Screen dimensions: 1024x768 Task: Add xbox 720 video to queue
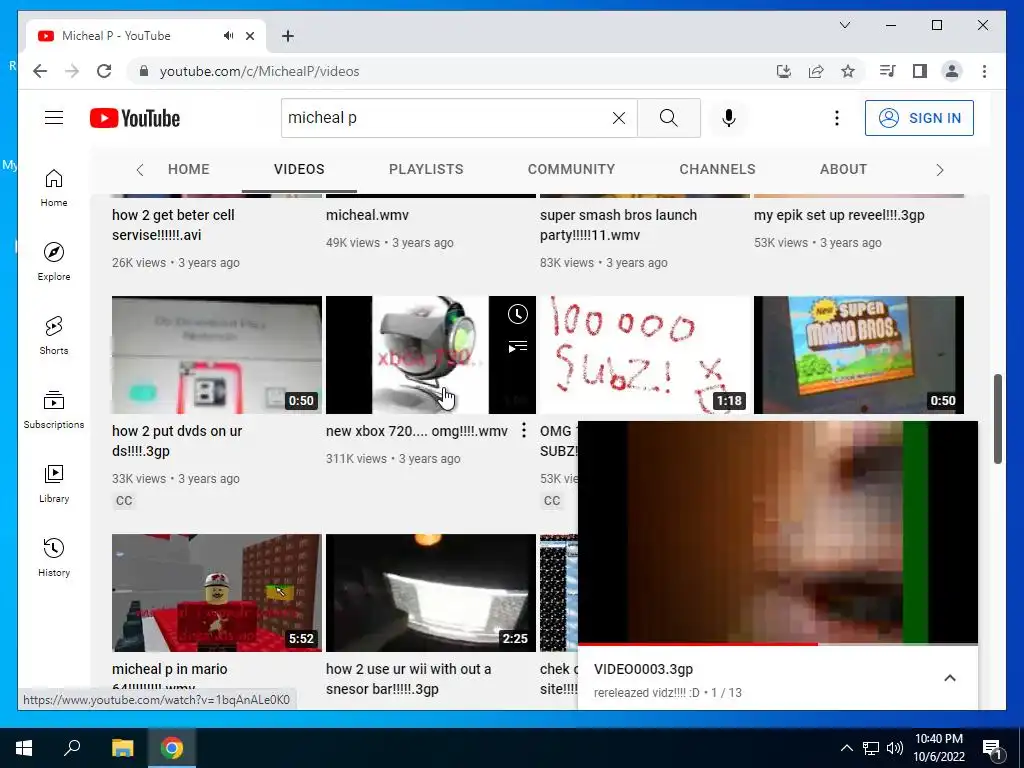tap(517, 346)
